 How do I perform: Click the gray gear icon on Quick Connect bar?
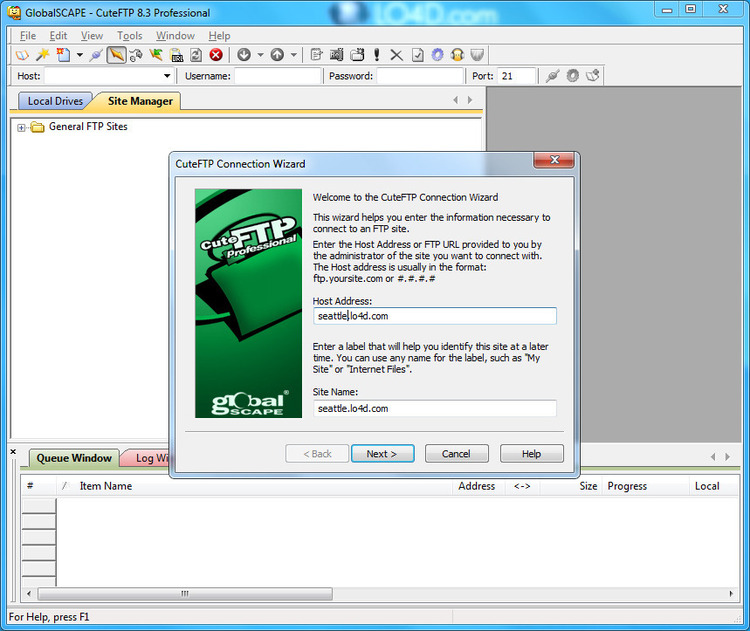click(573, 76)
